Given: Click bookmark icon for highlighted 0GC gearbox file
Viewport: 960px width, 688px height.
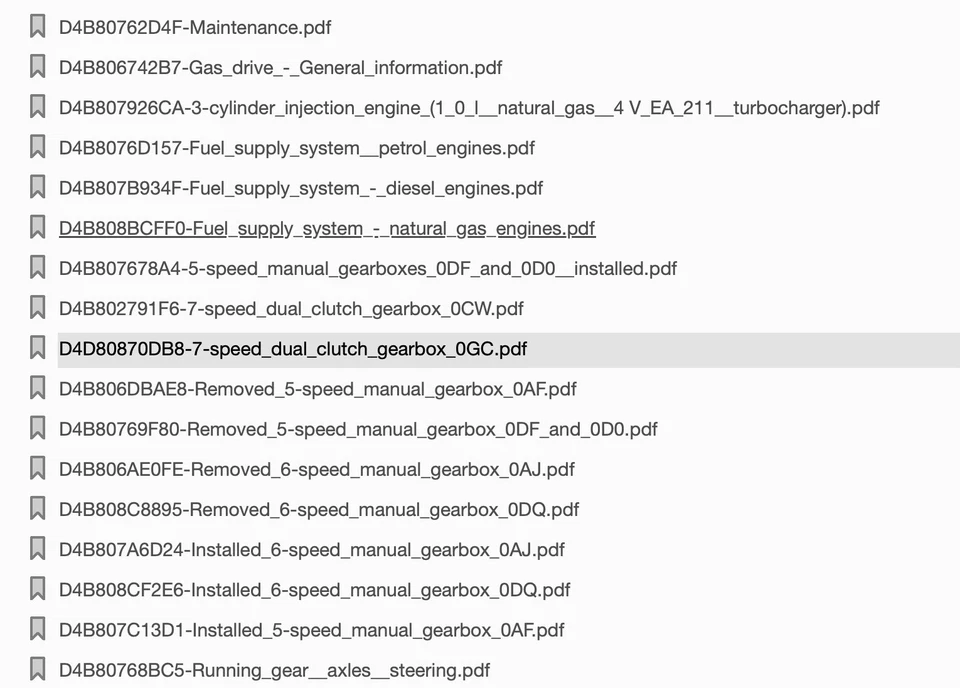Looking at the screenshot, I should [38, 349].
